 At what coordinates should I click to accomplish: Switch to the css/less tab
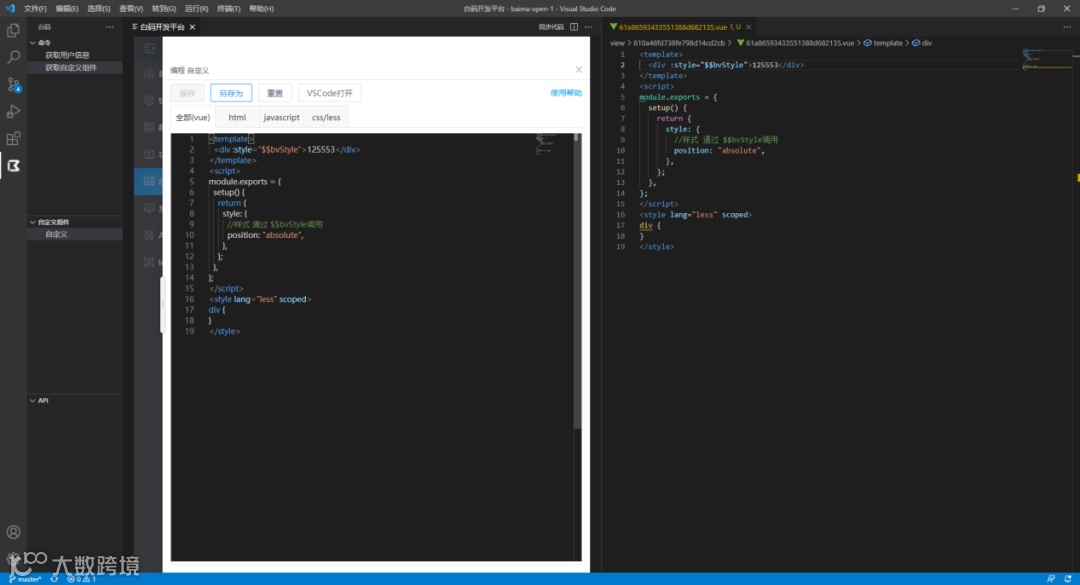coord(326,117)
